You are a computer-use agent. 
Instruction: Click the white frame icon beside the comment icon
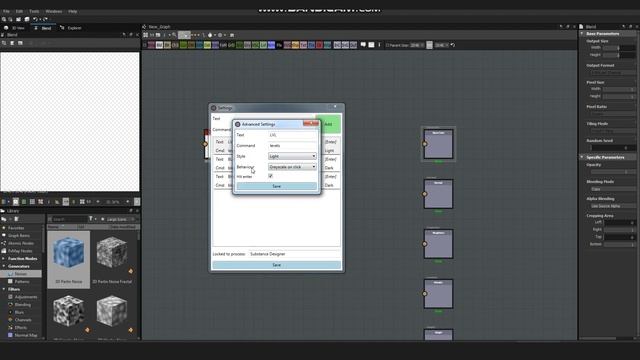coord(371,45)
